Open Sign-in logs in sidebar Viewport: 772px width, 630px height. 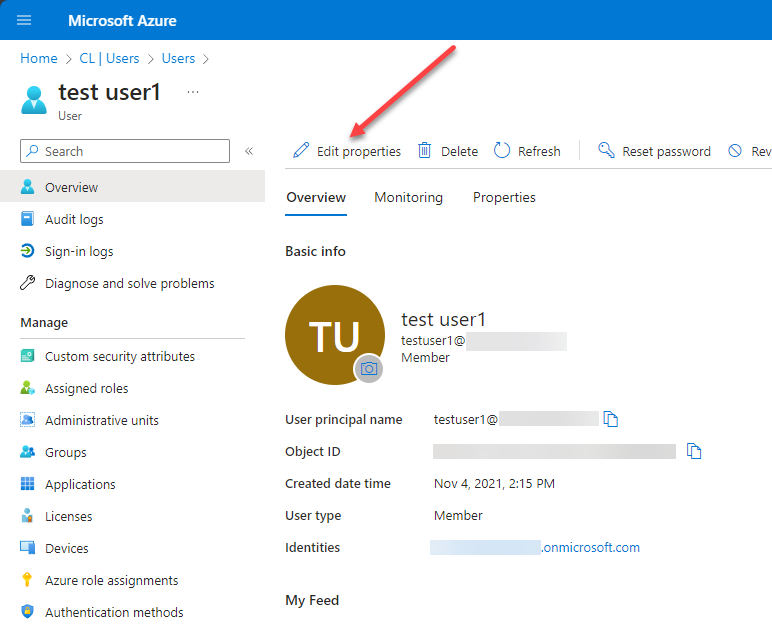79,252
